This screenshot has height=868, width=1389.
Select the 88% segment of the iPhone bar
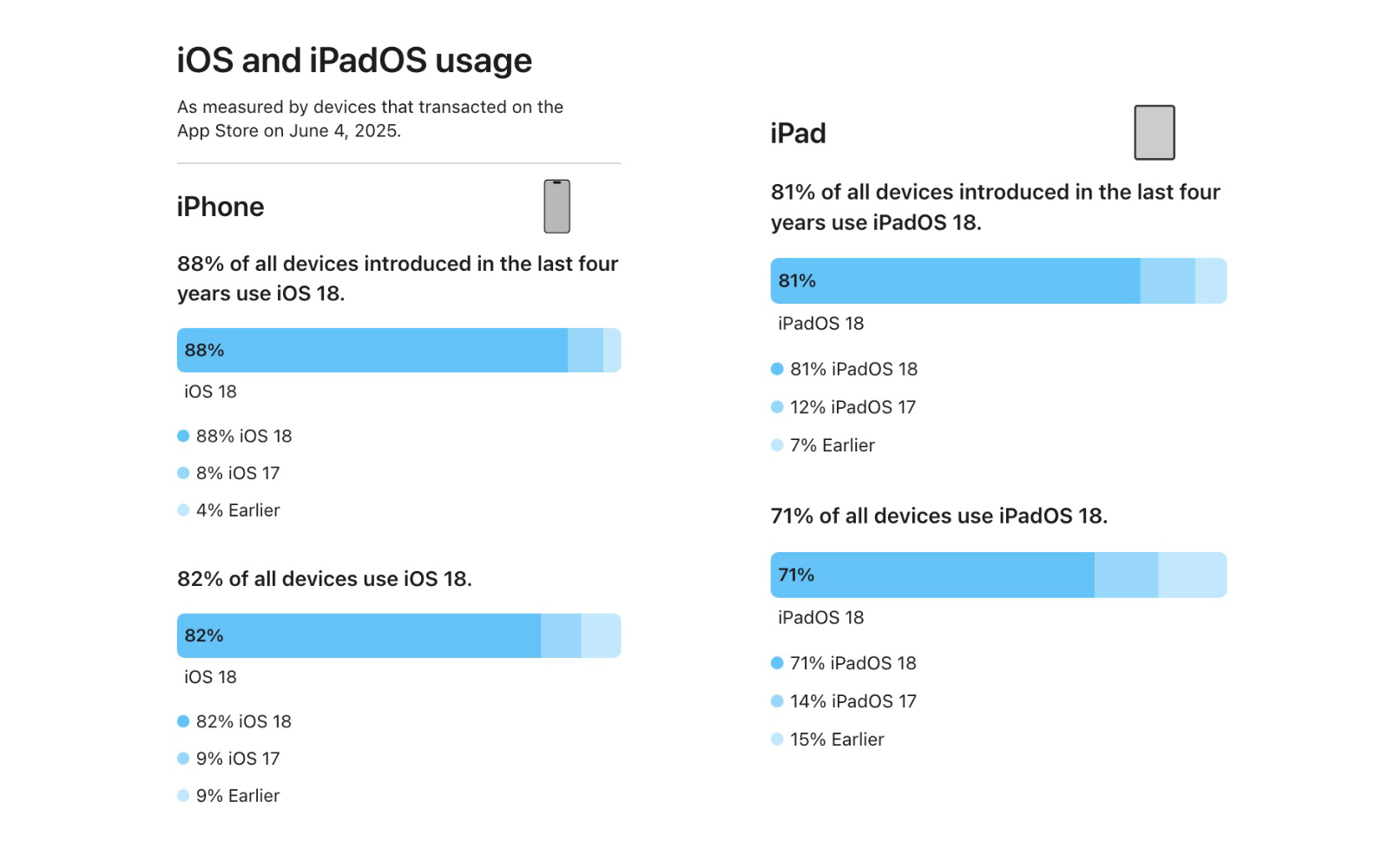pos(372,351)
